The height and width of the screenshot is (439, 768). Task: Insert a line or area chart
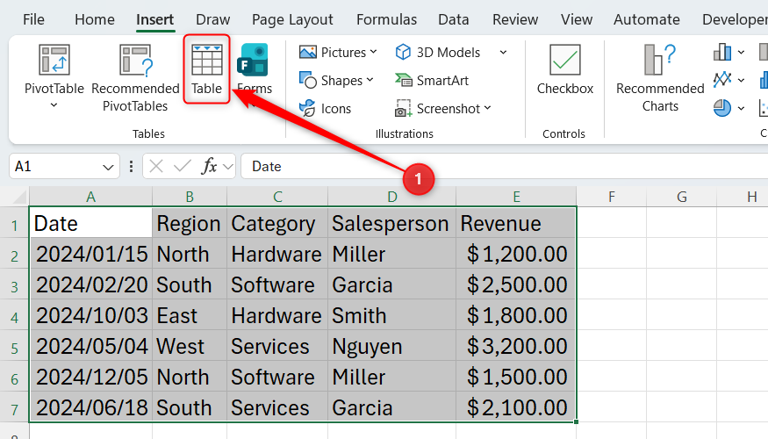[x=722, y=79]
